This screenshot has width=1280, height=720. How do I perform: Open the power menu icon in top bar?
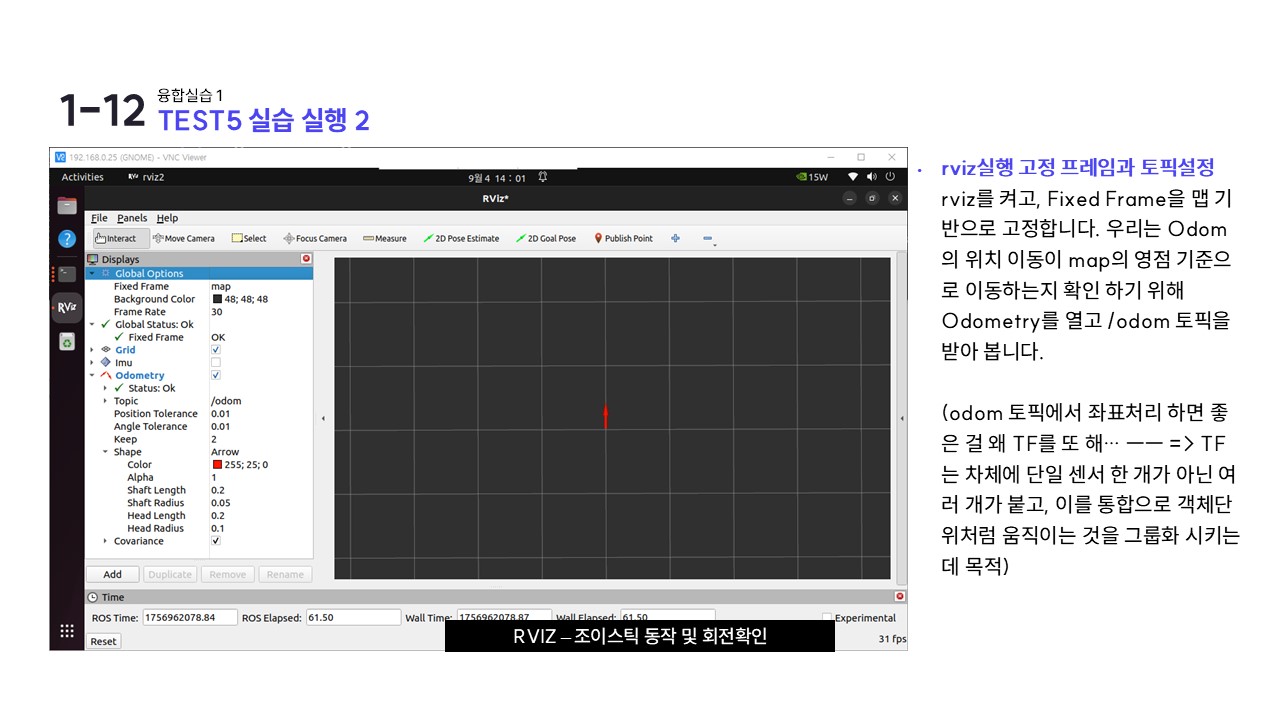coord(889,177)
